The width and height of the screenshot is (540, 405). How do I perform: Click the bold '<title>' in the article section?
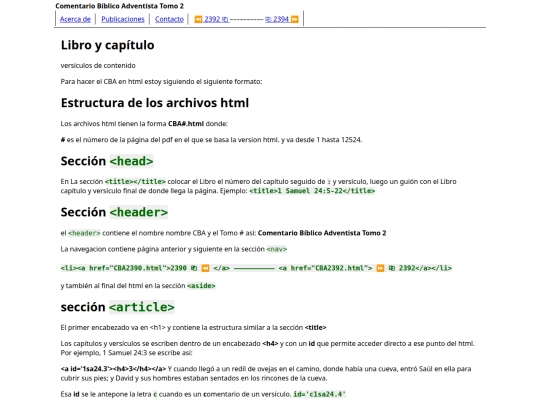pos(315,328)
